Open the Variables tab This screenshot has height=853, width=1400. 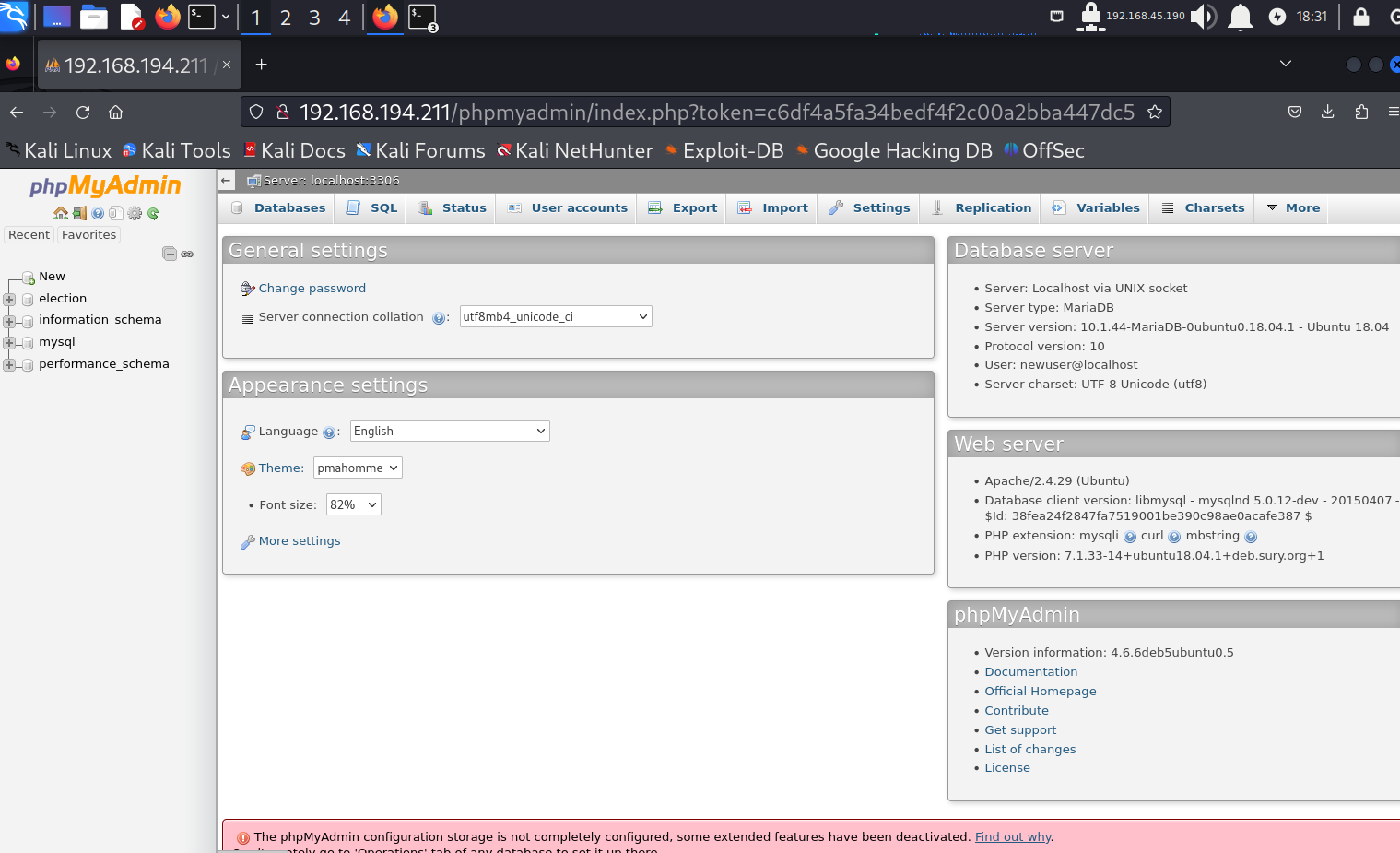(x=1096, y=207)
